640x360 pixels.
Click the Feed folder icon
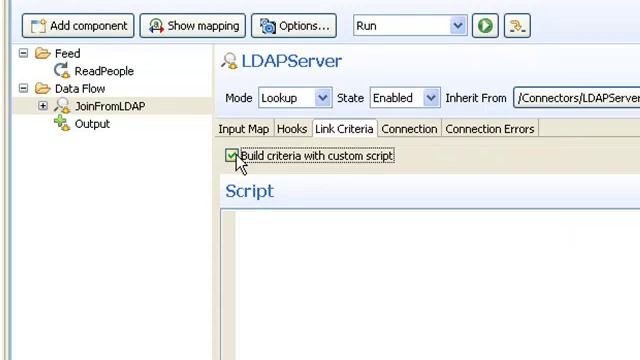[42, 53]
